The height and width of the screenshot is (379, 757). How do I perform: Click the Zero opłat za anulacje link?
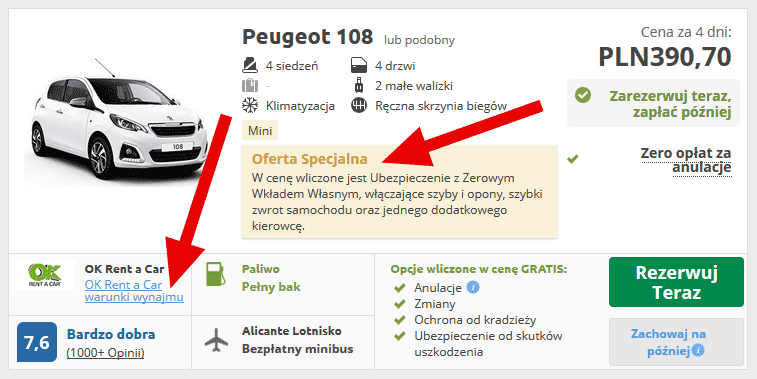click(x=686, y=160)
